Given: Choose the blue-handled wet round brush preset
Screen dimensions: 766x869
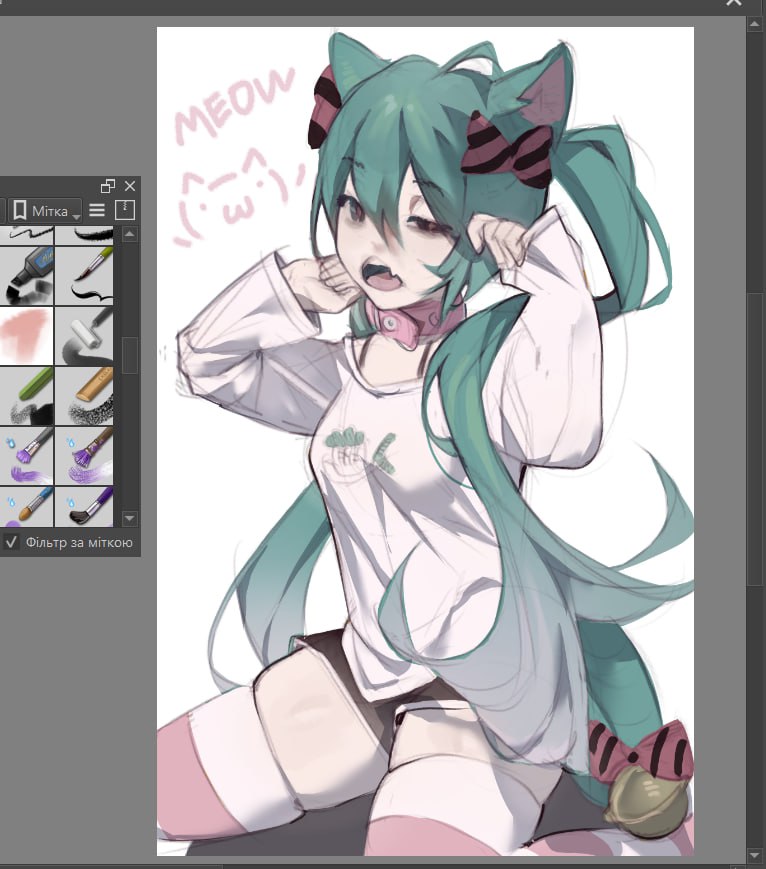Looking at the screenshot, I should (x=26, y=507).
